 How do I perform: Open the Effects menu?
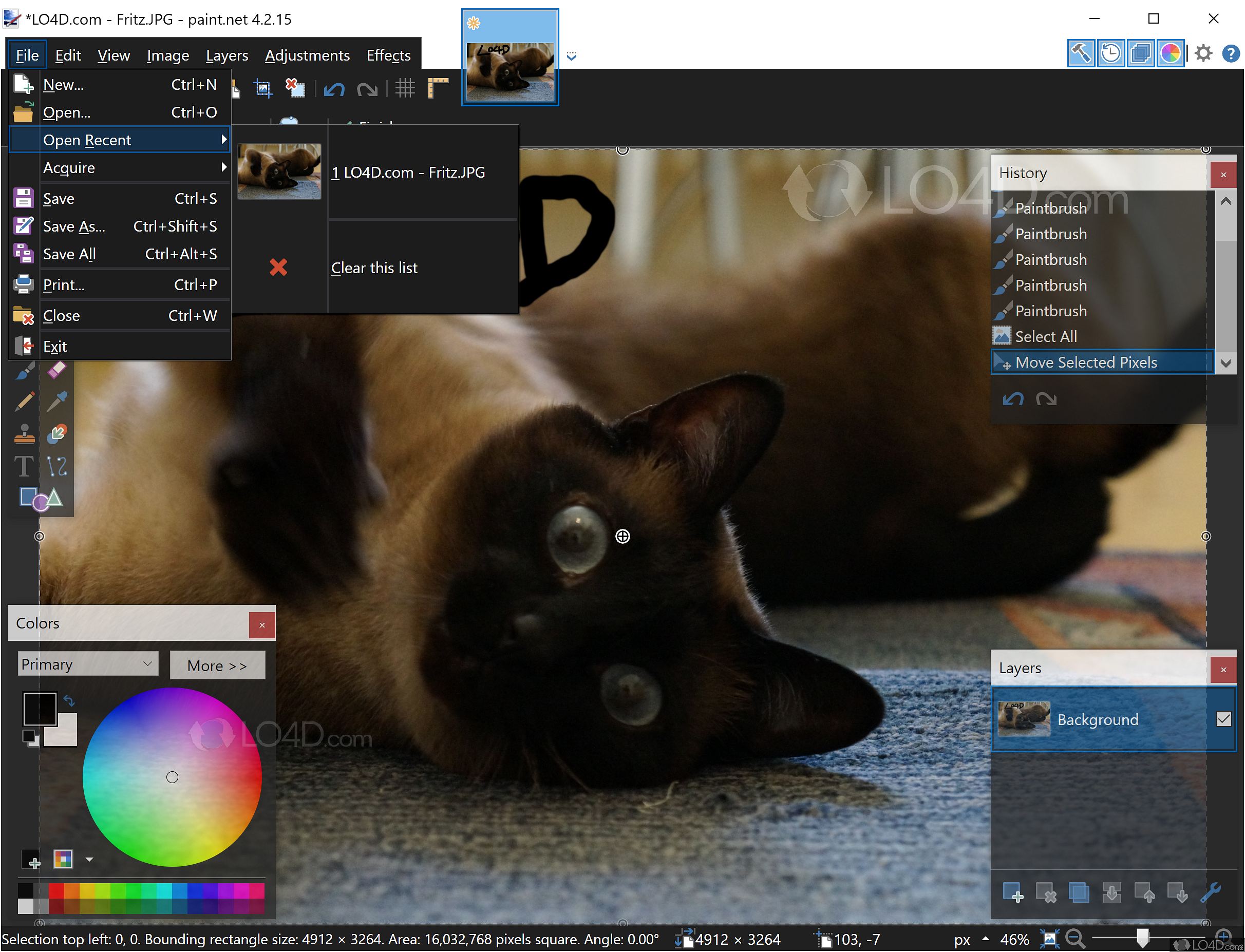388,55
